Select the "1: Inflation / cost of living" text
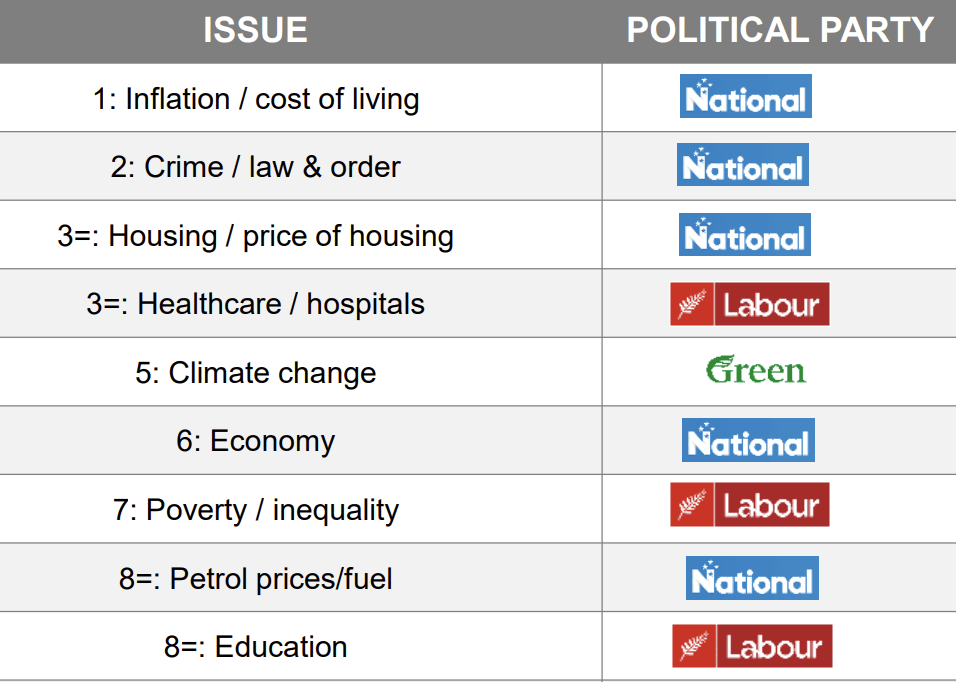 click(256, 99)
